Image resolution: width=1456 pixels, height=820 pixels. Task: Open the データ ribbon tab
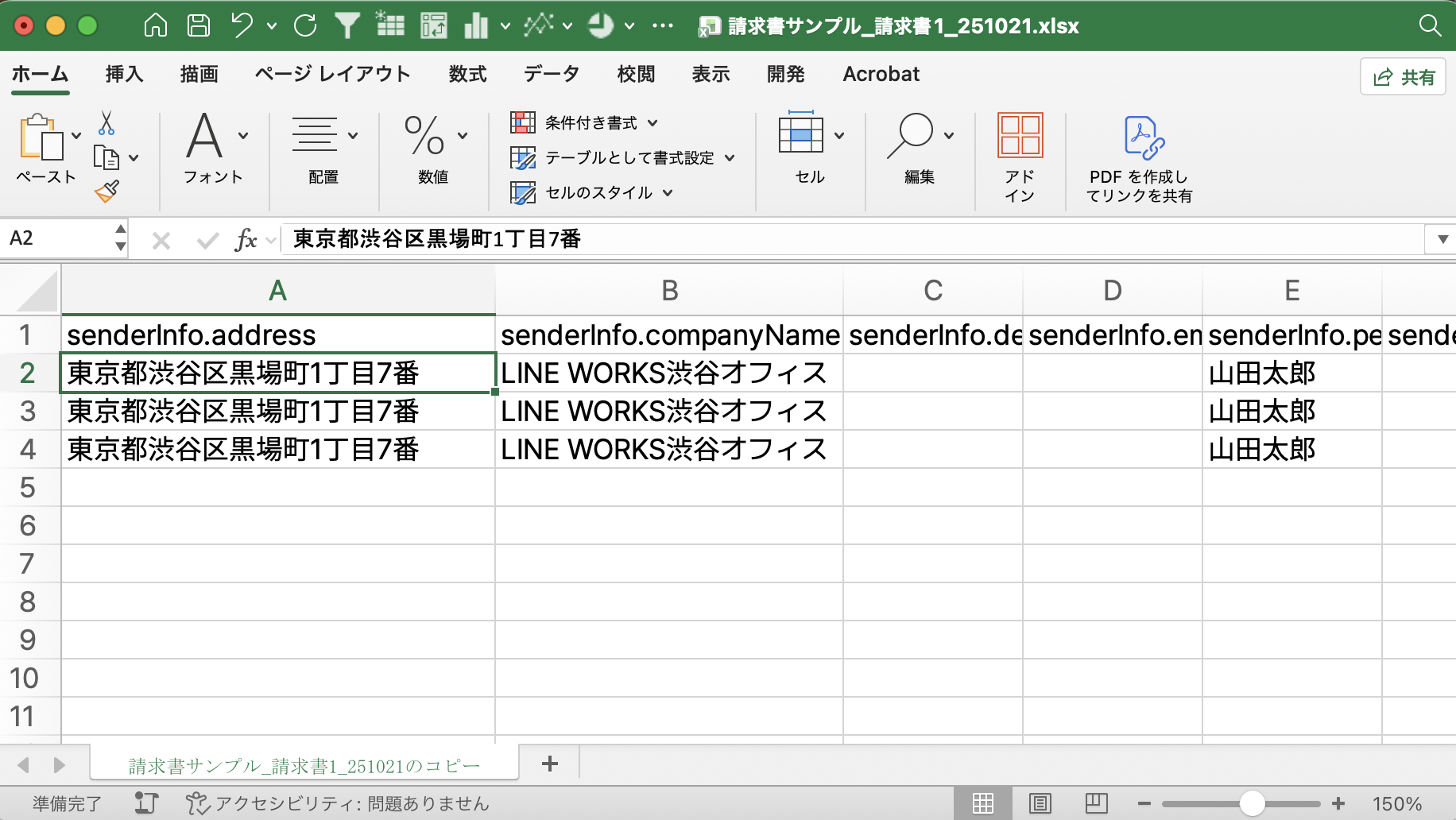(x=552, y=74)
